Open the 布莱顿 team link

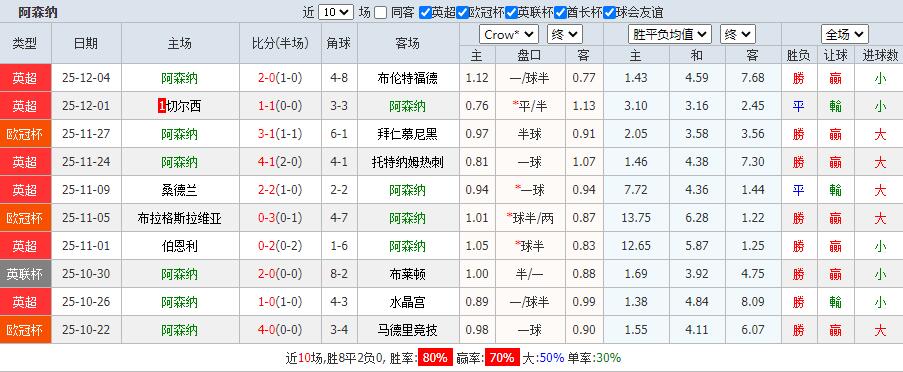408,275
